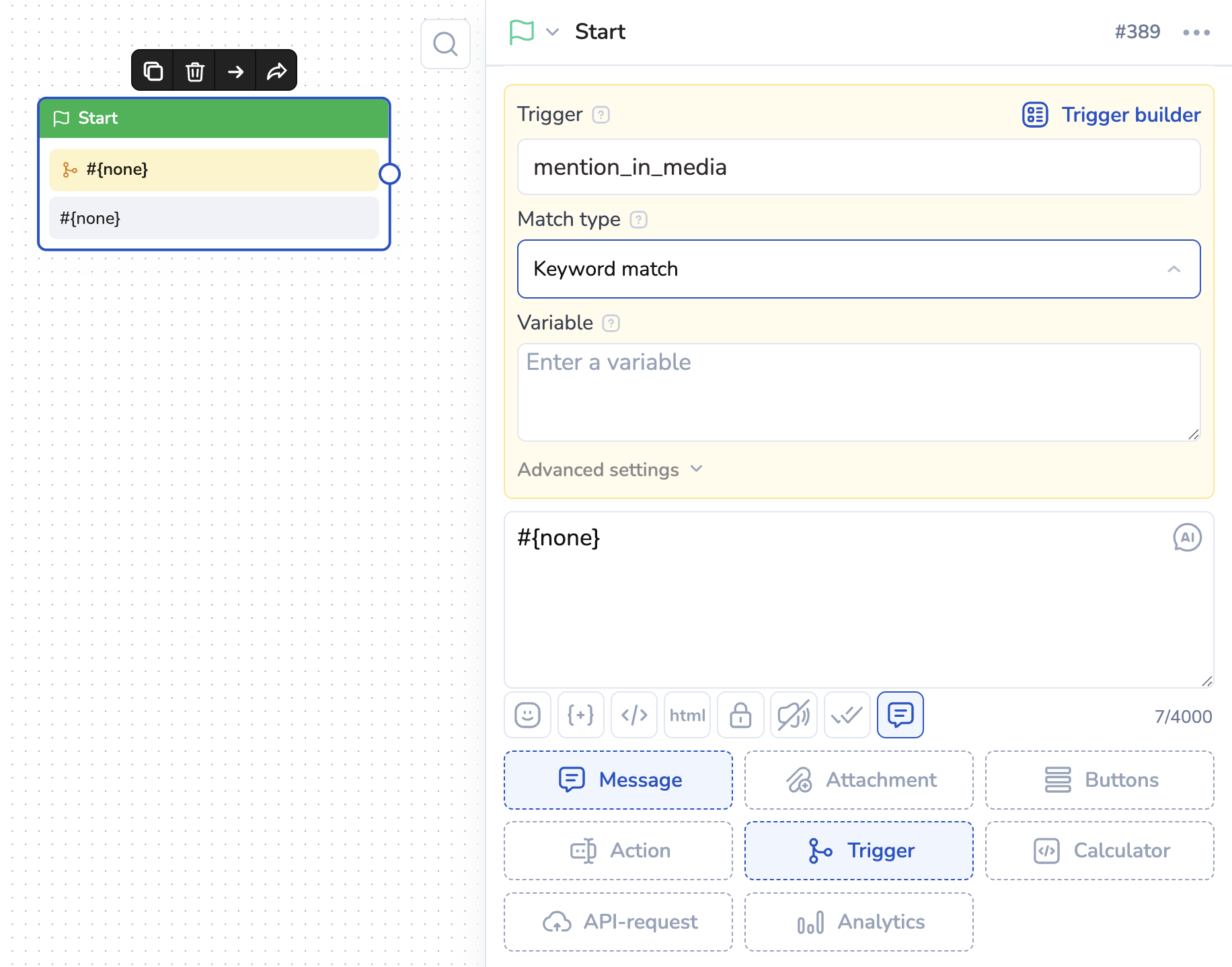Toggle the html formatting mode
The image size is (1232, 967).
(687, 715)
